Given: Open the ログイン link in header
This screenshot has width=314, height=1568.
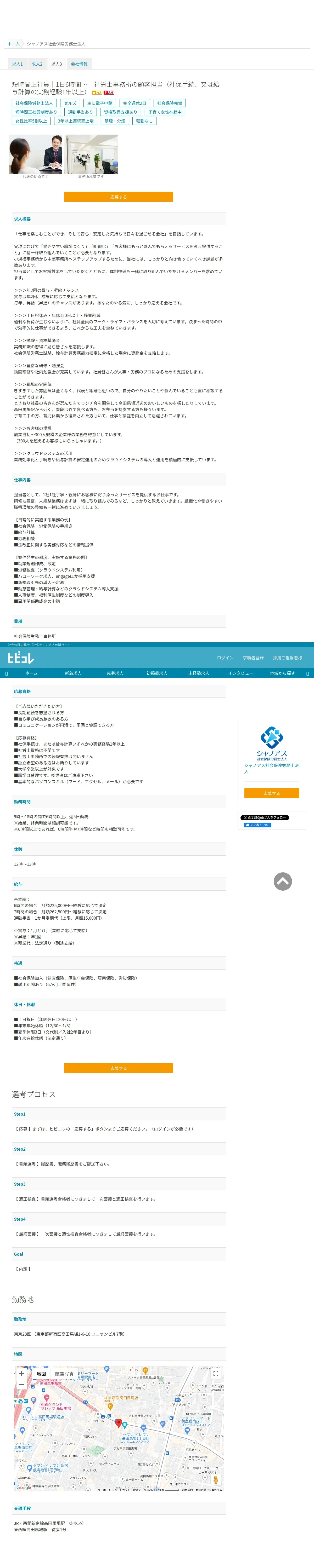Looking at the screenshot, I should pos(225,658).
